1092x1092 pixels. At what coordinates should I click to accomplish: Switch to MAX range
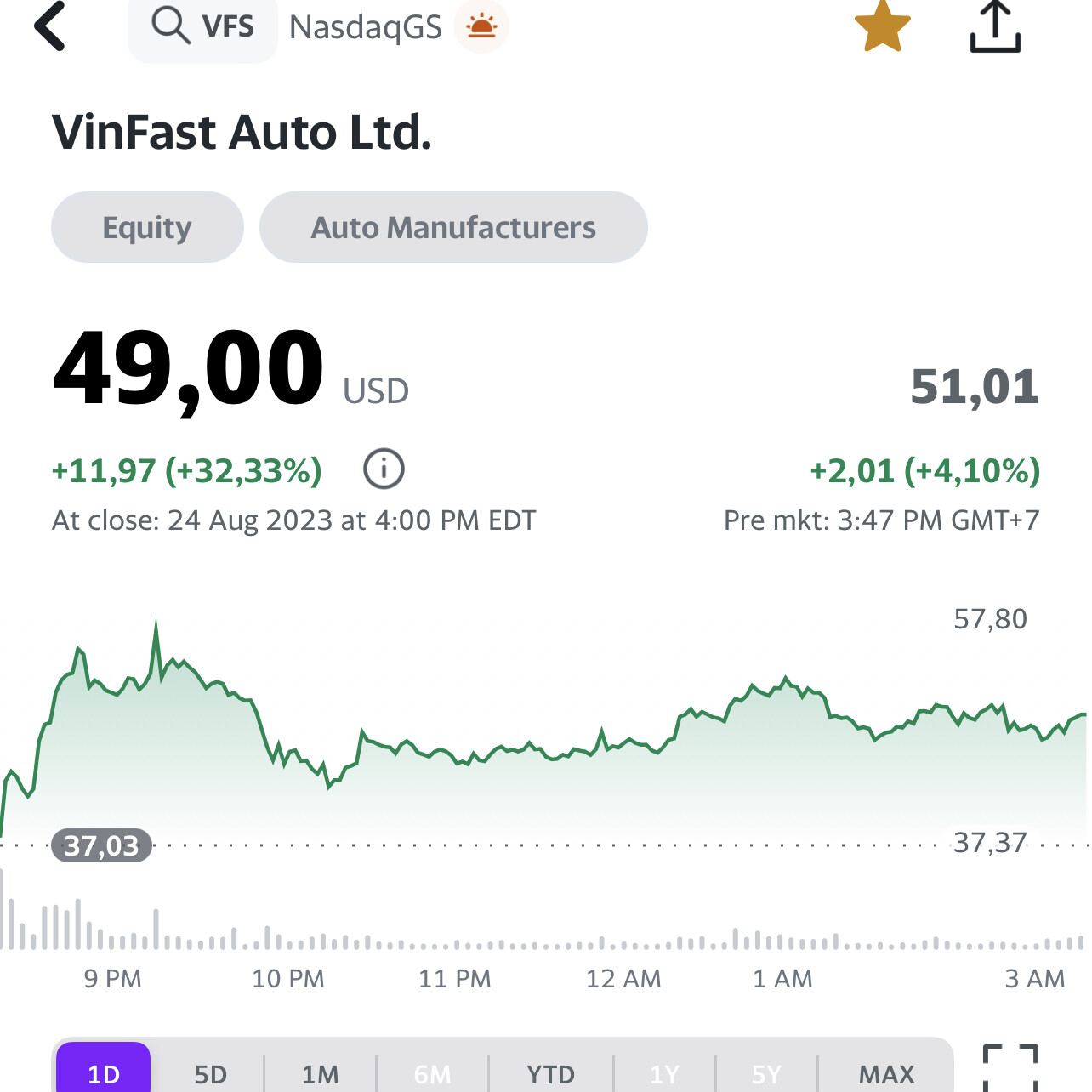coord(886,1073)
